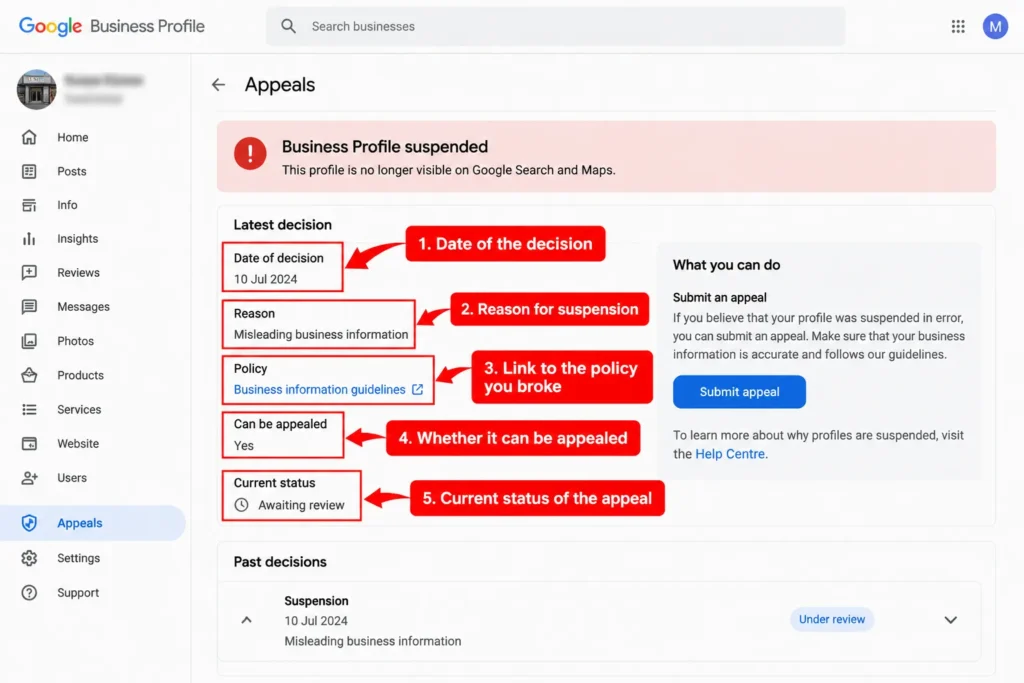Click the Under review status chip
This screenshot has height=683, width=1024.
tap(832, 619)
